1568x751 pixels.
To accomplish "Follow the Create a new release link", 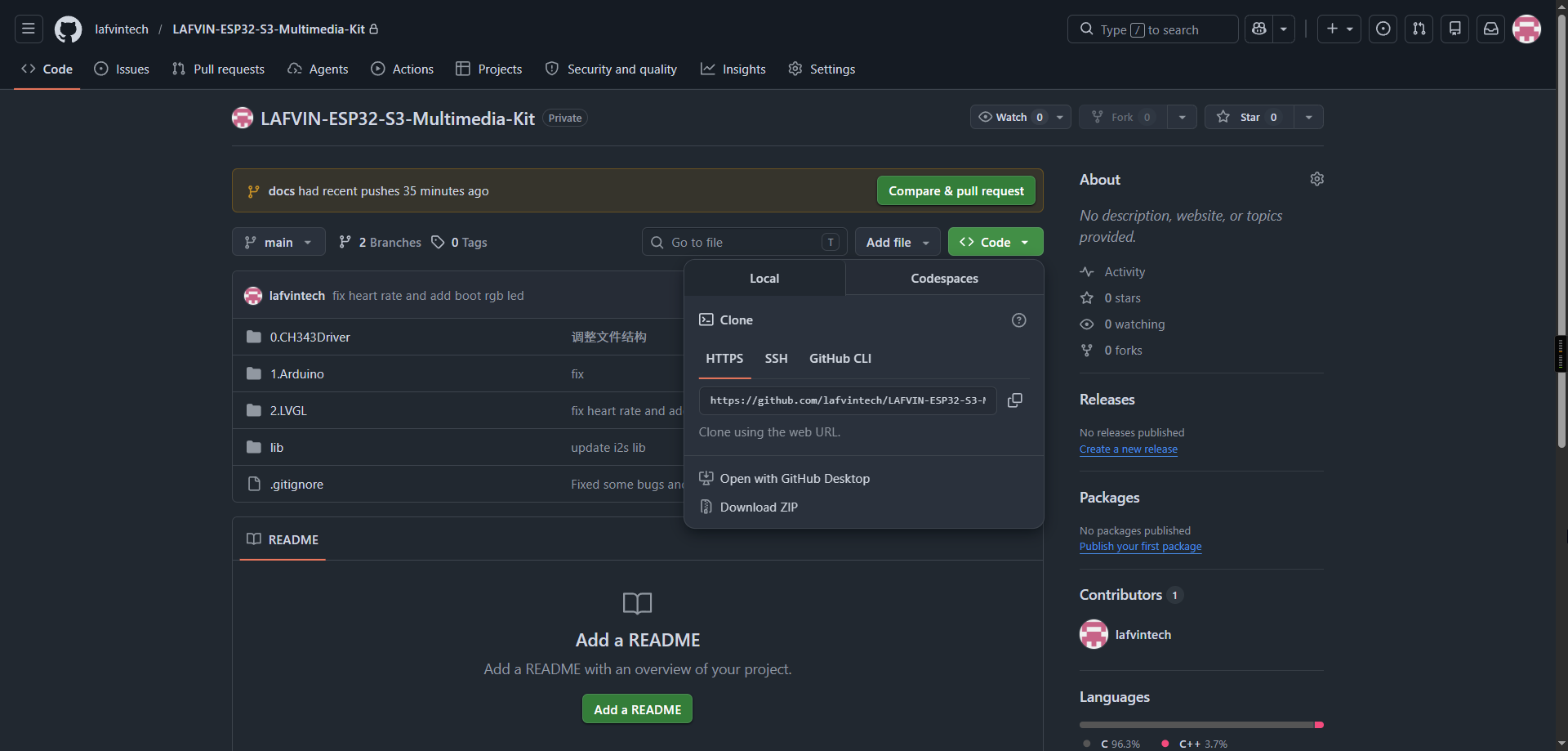I will (1128, 449).
